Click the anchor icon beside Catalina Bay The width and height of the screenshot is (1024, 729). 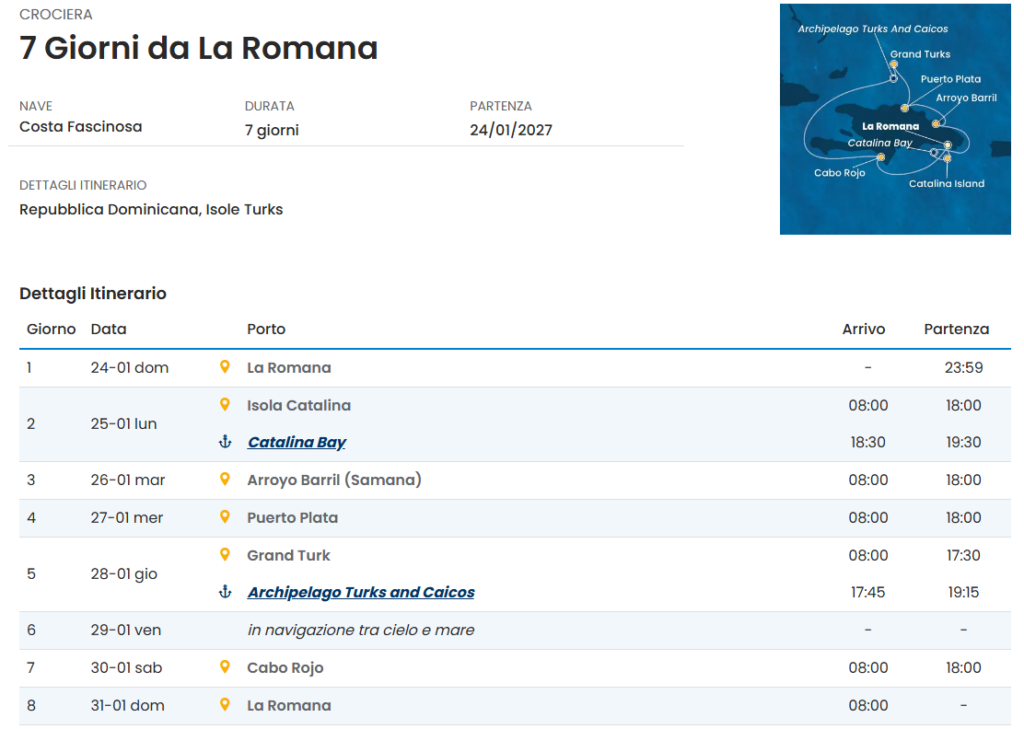[225, 442]
